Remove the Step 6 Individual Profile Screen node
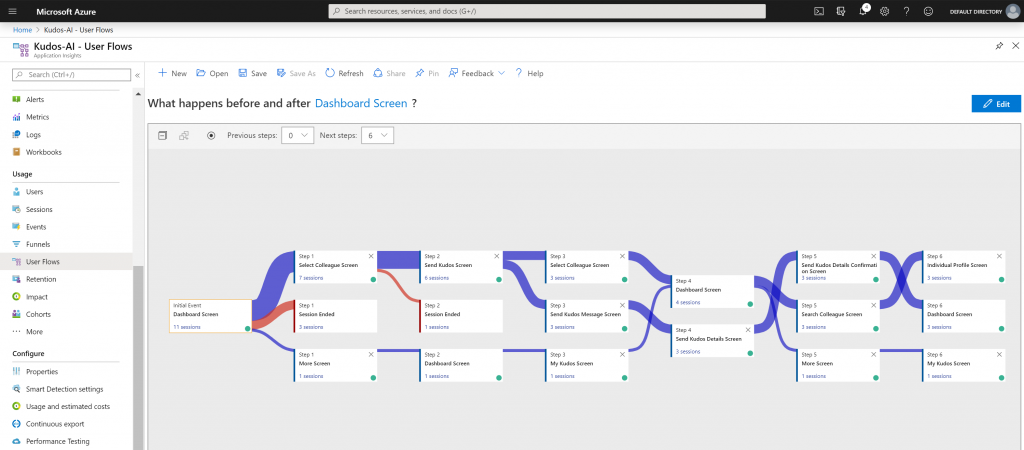The height and width of the screenshot is (450, 1024). click(999, 256)
